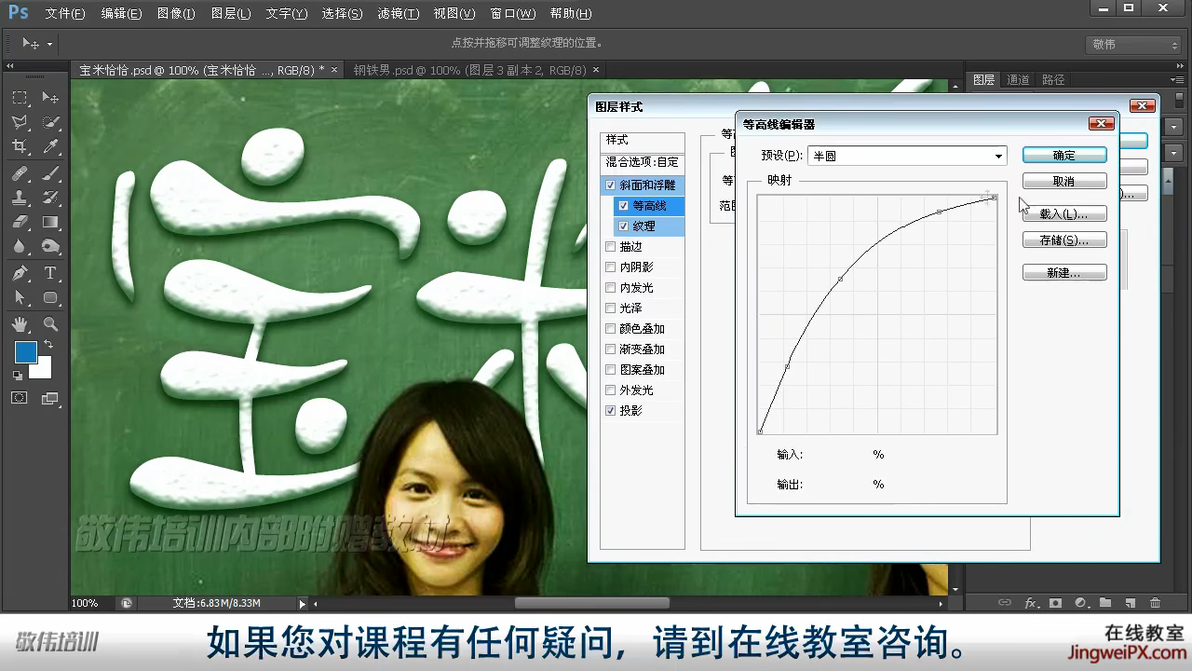Select the Move tool in the toolbox

pos(50,97)
